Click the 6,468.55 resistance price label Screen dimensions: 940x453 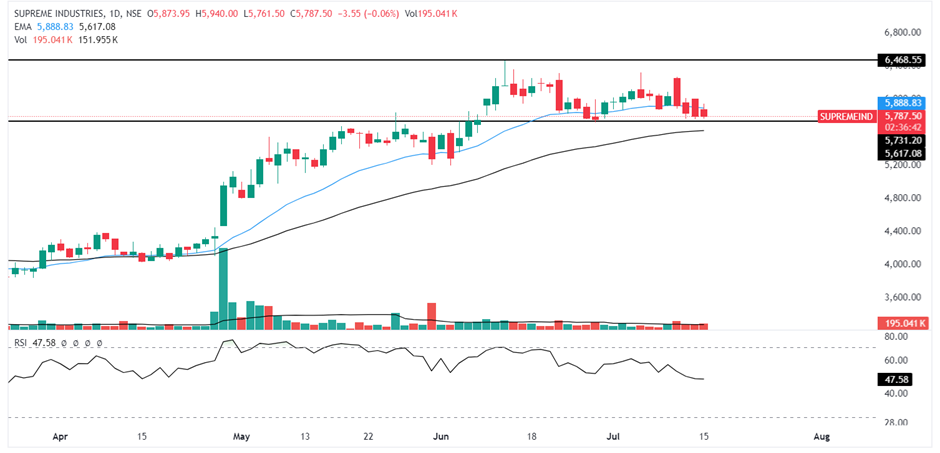(x=902, y=61)
